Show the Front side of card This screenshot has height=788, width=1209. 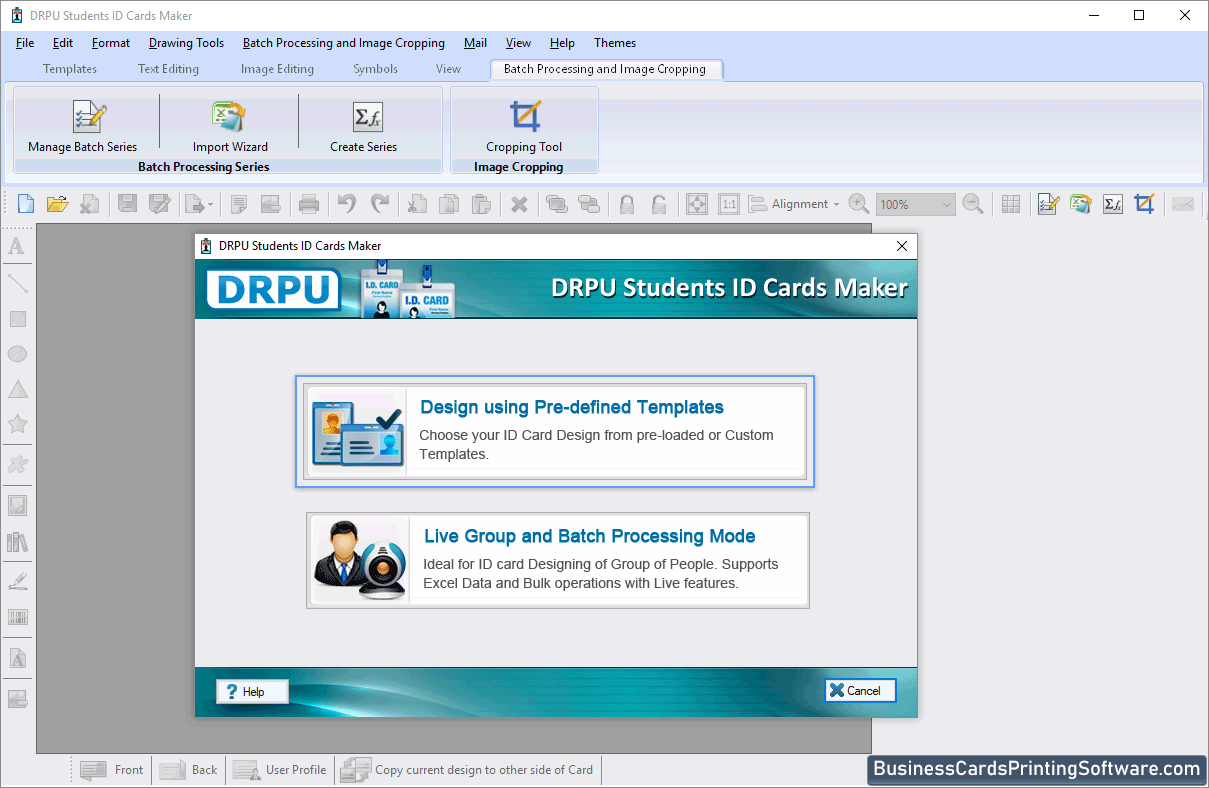113,770
